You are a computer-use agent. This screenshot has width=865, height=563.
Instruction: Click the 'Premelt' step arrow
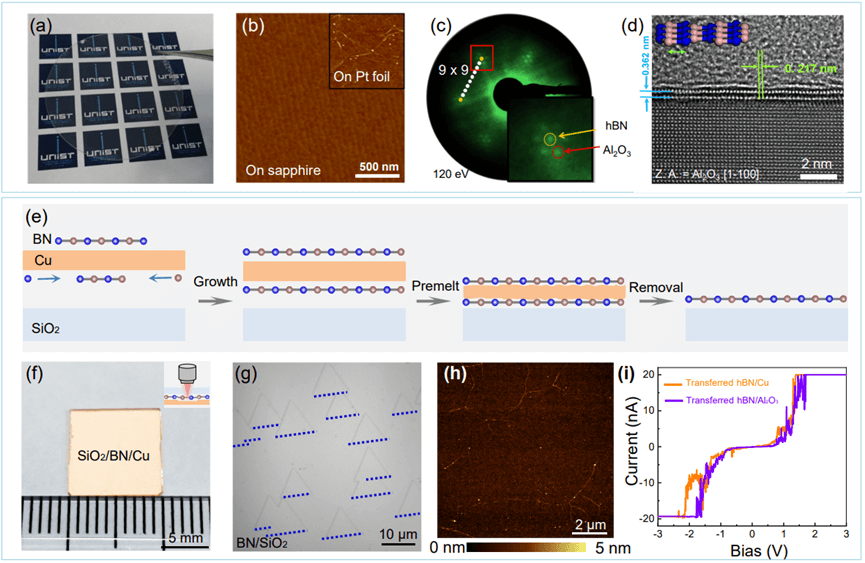pos(434,298)
